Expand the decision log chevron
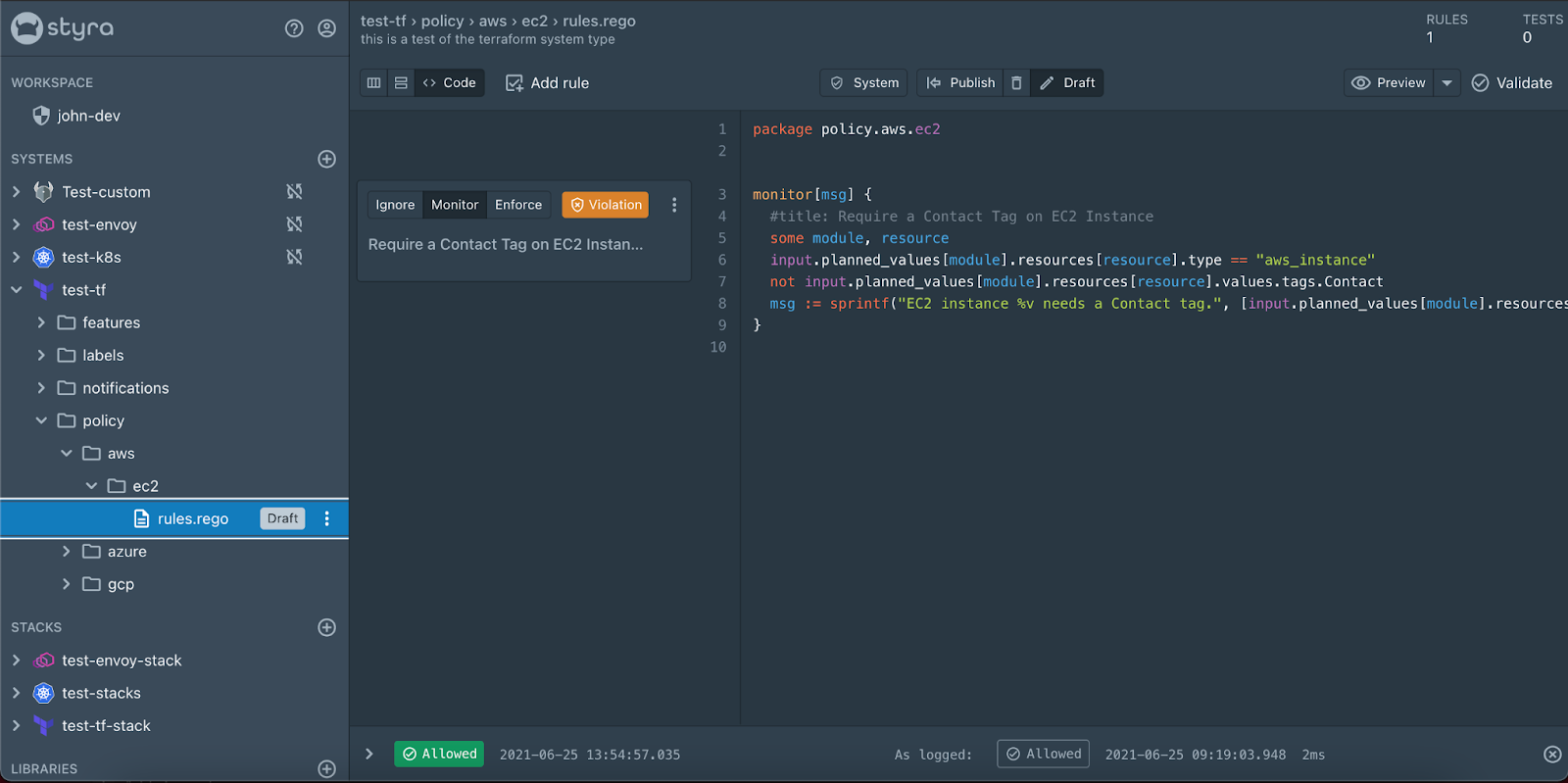Screen dimensions: 1568x783 369,754
